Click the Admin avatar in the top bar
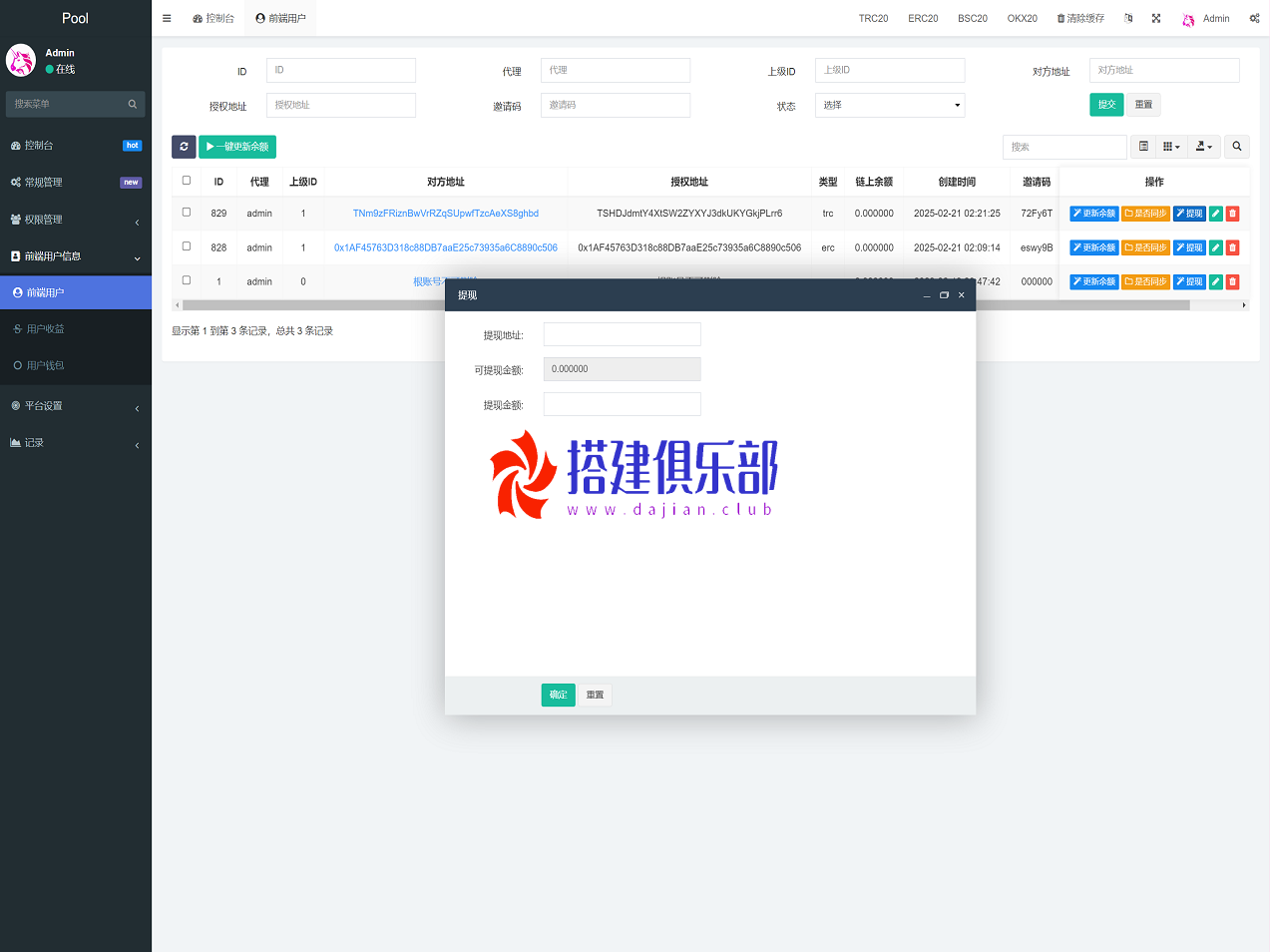This screenshot has height=952, width=1270. coord(1188,19)
